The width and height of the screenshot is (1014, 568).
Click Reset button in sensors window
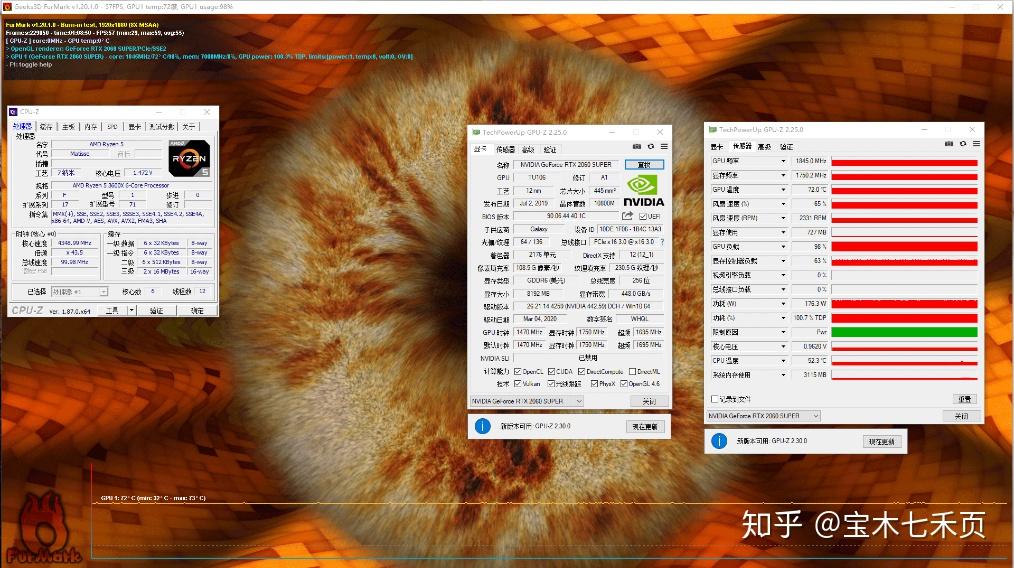pyautogui.click(x=964, y=399)
